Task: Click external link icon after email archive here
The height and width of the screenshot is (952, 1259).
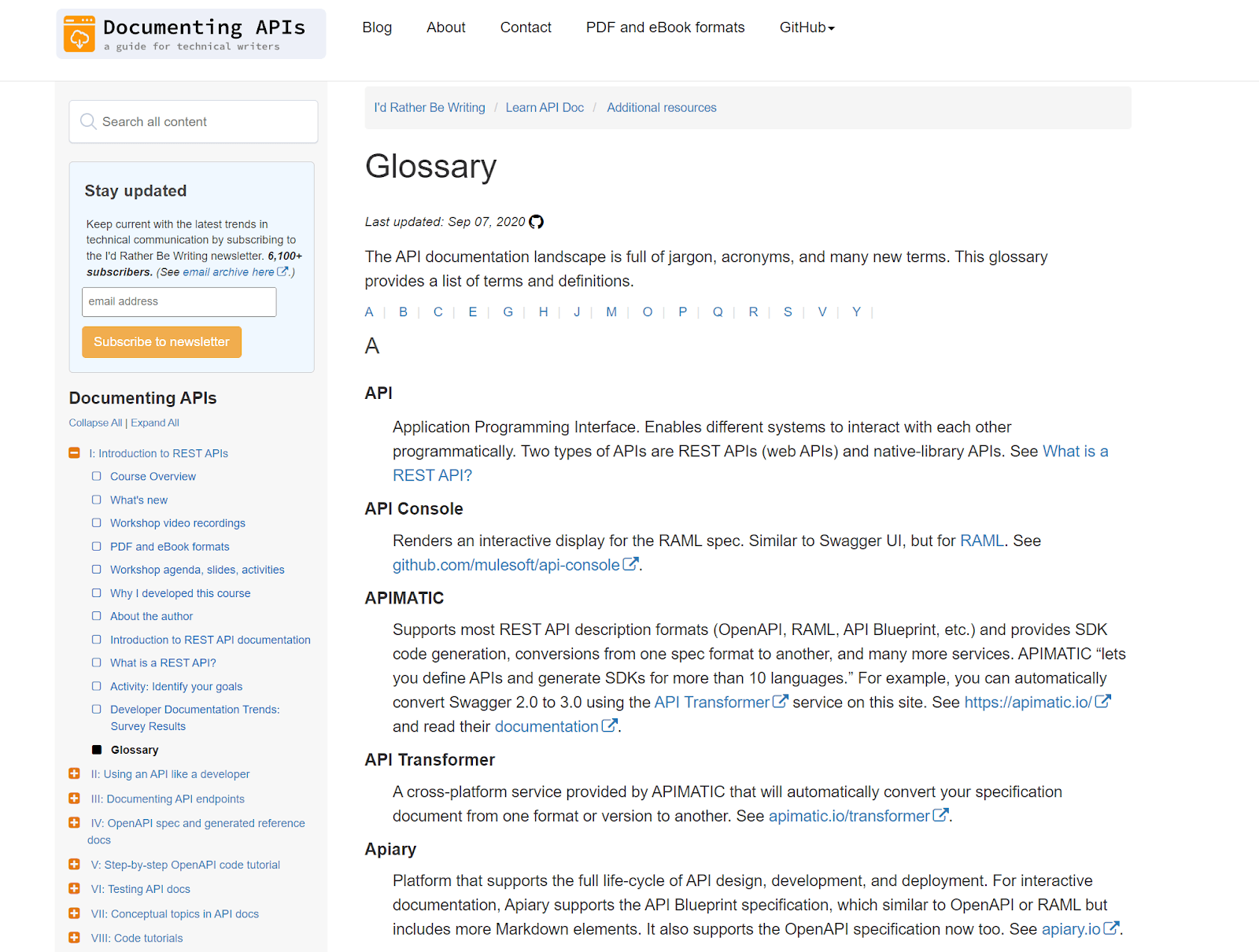Action: [283, 271]
